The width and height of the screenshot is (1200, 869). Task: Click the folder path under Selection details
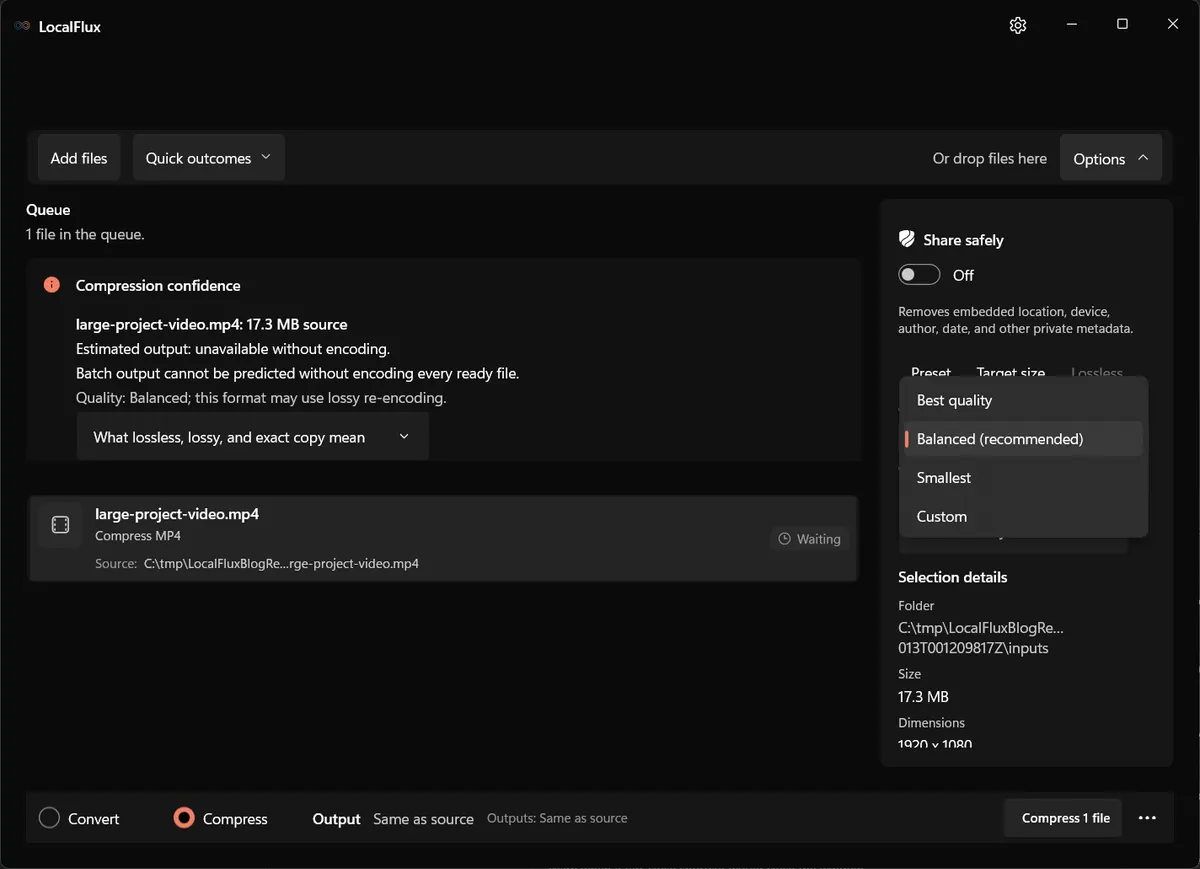(x=981, y=638)
